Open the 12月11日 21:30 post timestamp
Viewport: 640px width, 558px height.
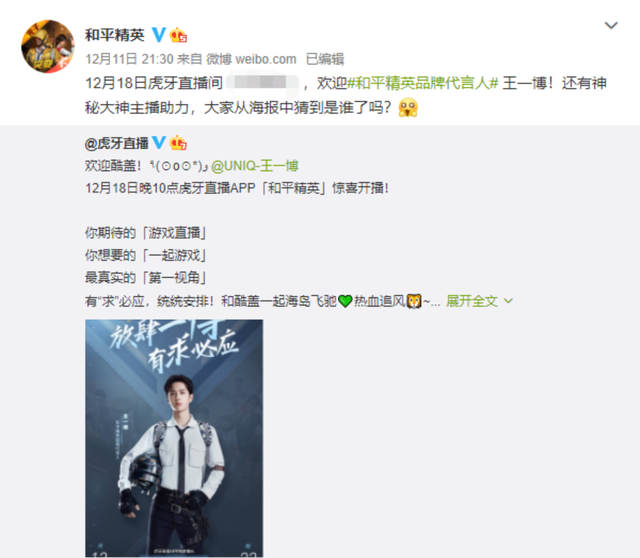click(129, 59)
